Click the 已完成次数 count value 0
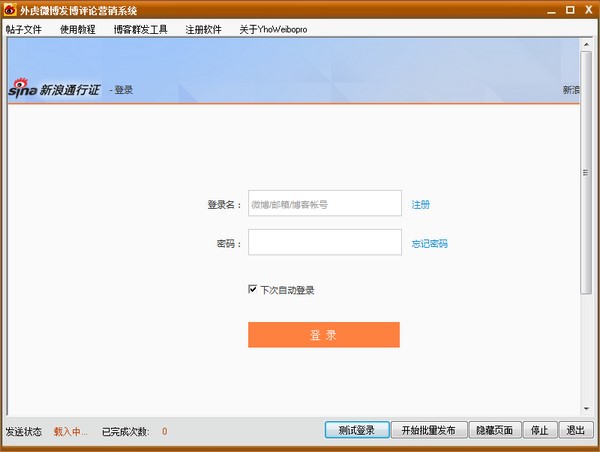 165,432
